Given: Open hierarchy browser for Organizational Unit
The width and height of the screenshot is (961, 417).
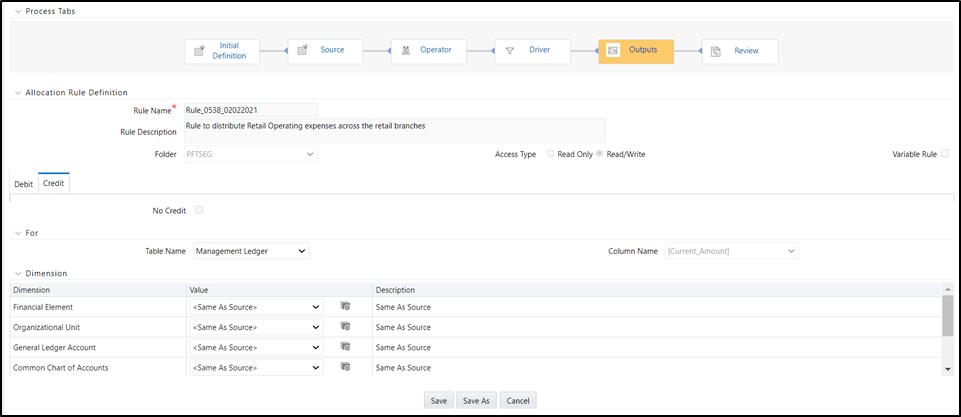Looking at the screenshot, I should click(x=345, y=326).
